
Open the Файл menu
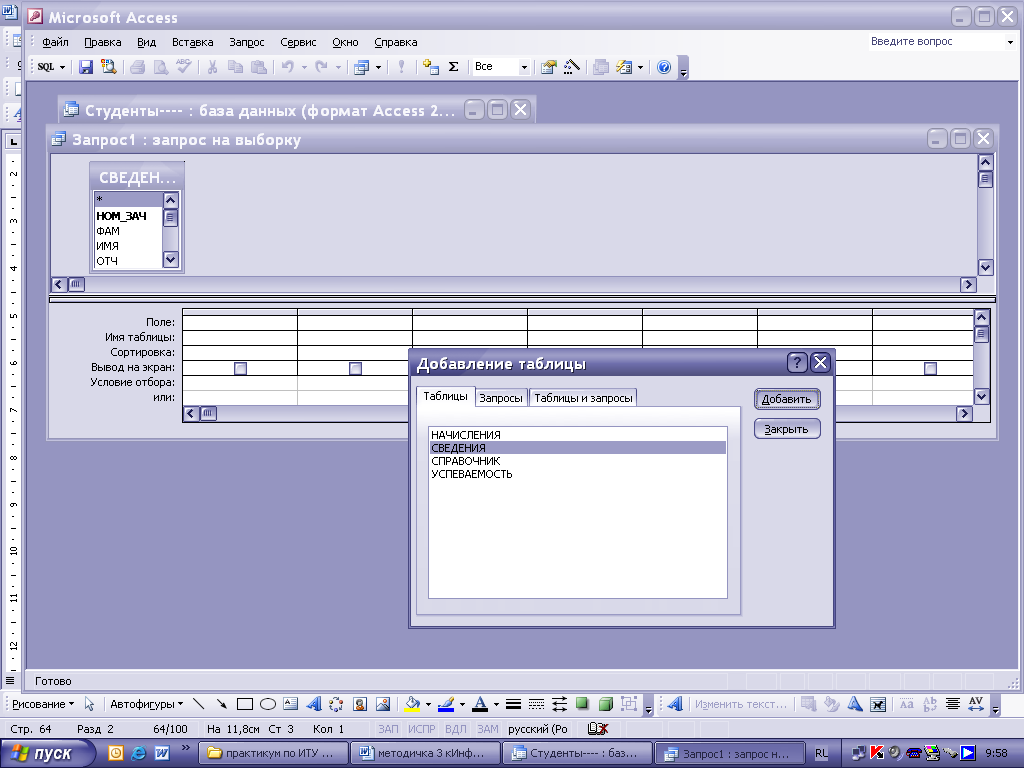[x=56, y=42]
